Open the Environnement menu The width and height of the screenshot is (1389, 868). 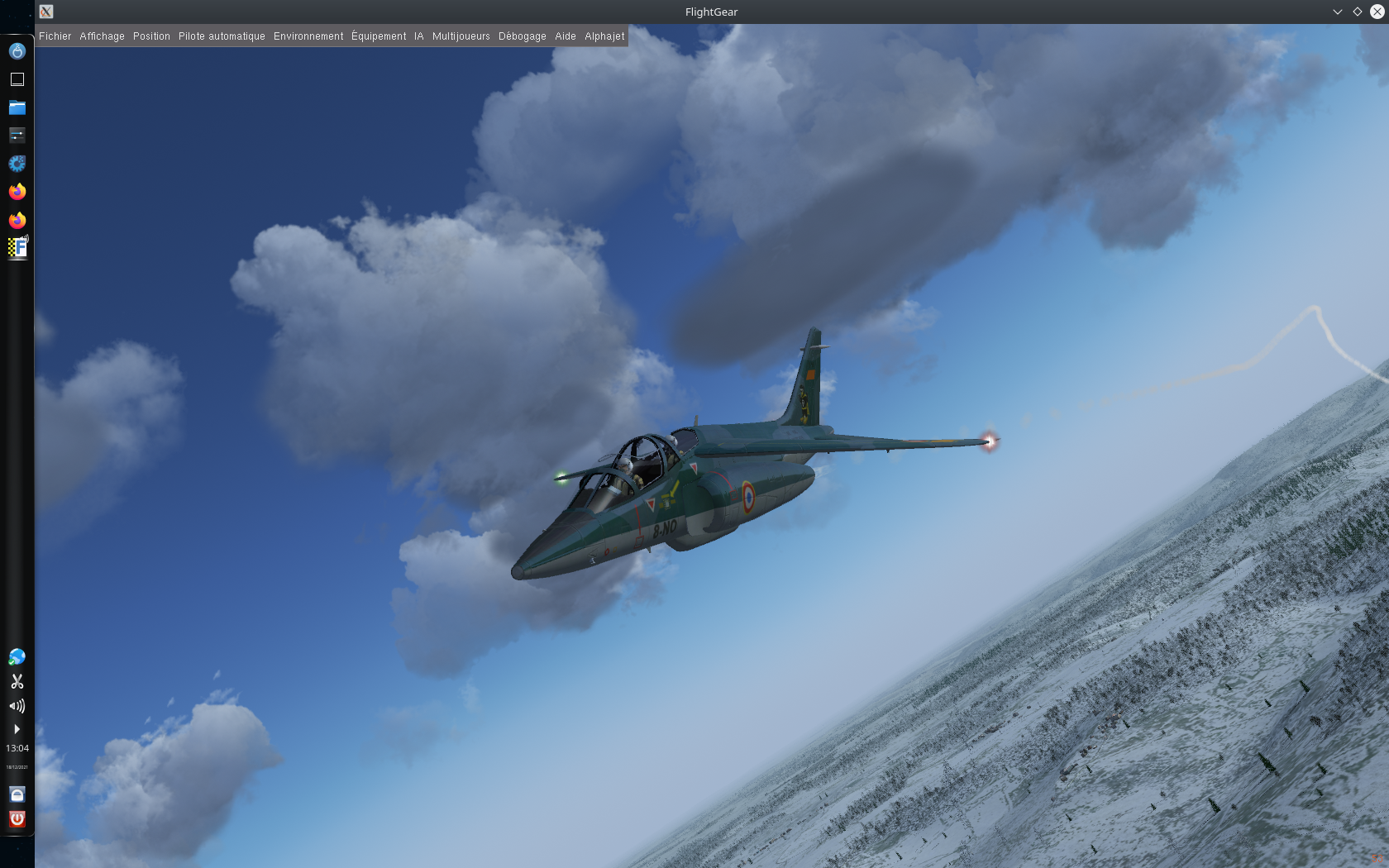[x=308, y=36]
